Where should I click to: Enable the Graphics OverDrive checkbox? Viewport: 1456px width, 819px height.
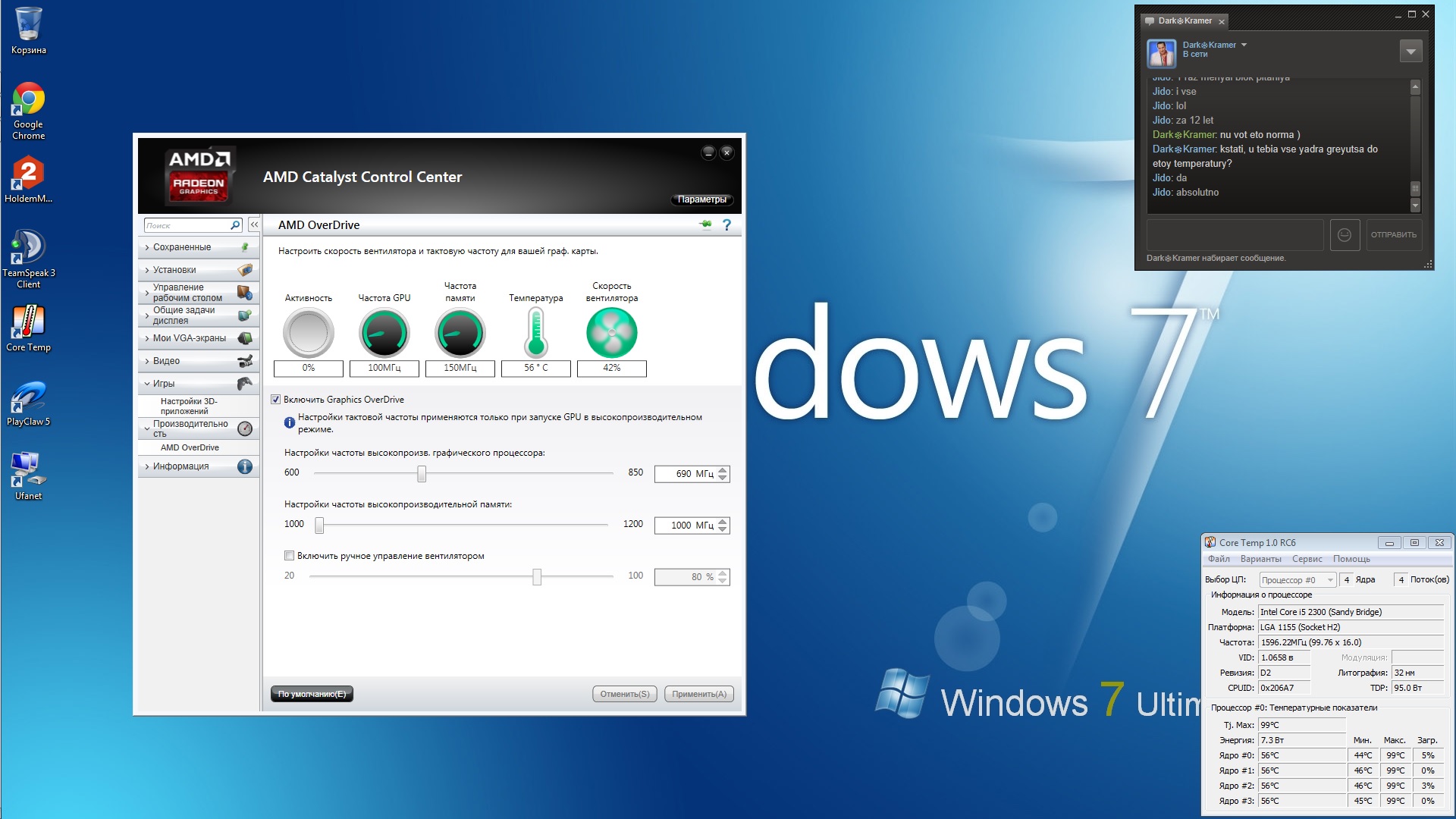click(276, 400)
